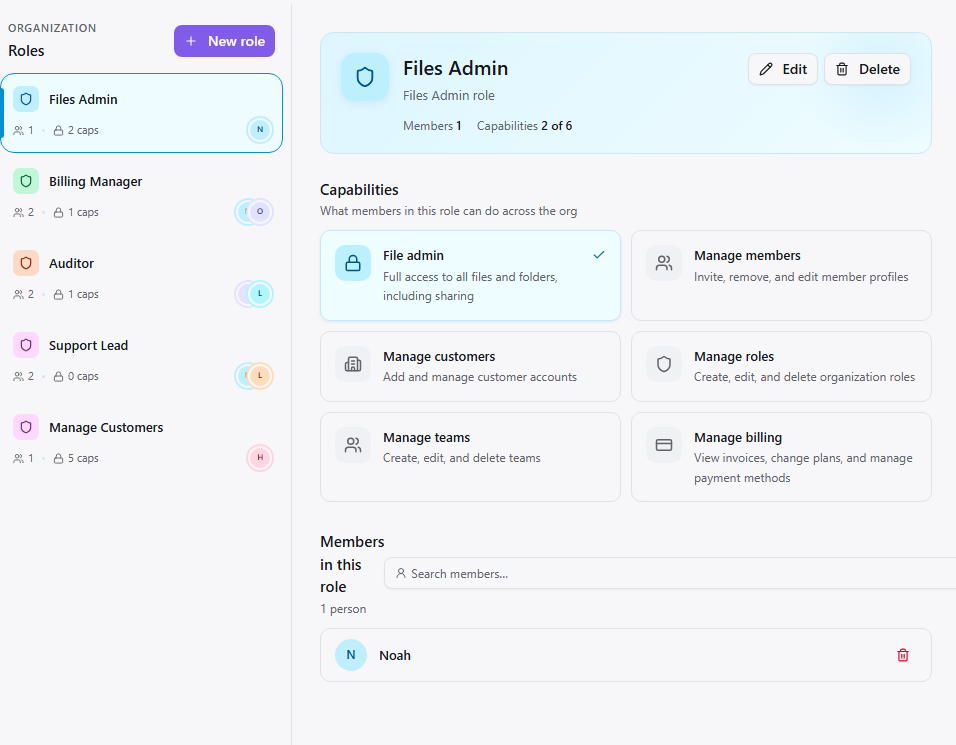Select the Auditor role

pyautogui.click(x=141, y=277)
